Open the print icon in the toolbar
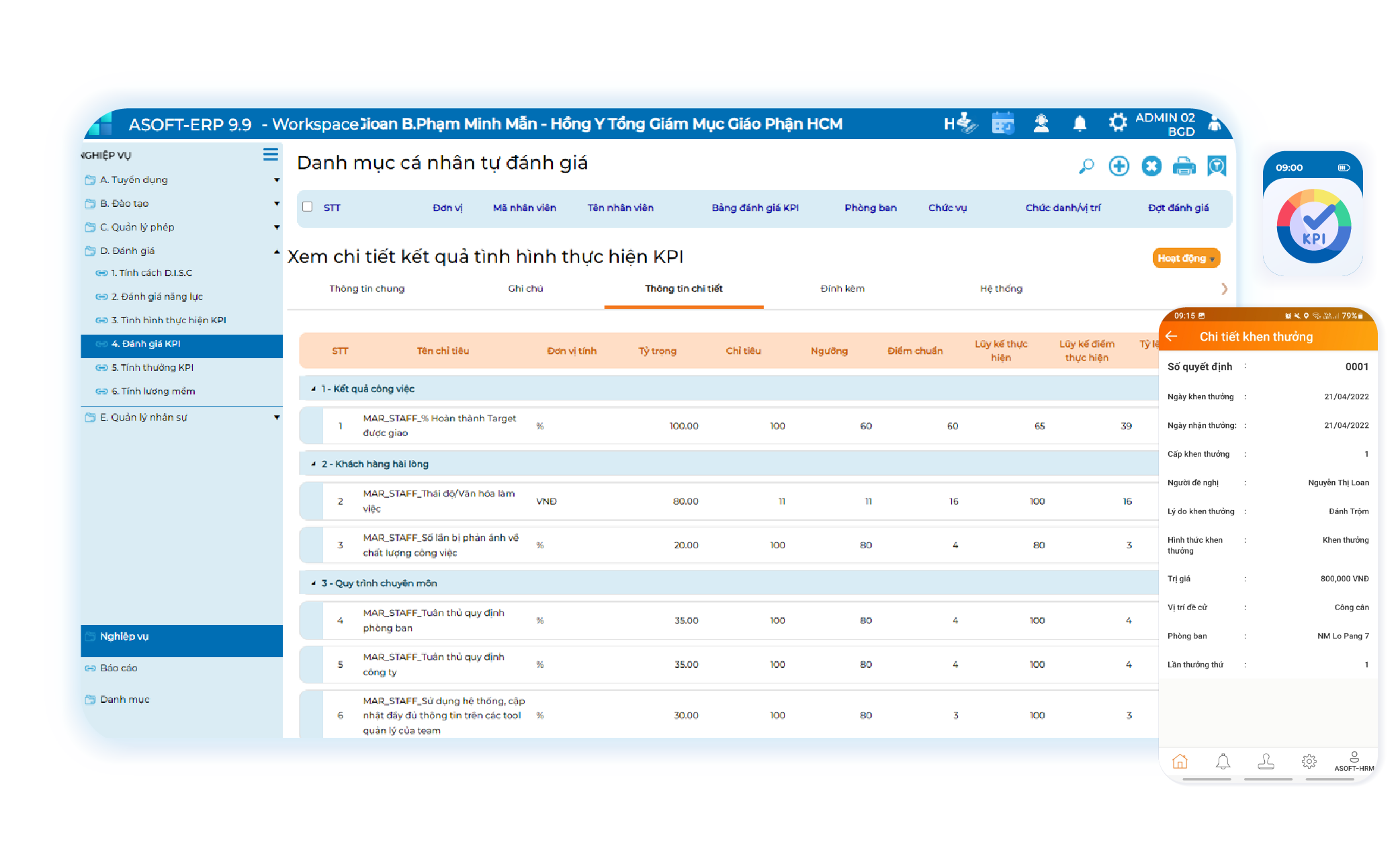This screenshot has height=846, width=1400. click(x=1184, y=165)
